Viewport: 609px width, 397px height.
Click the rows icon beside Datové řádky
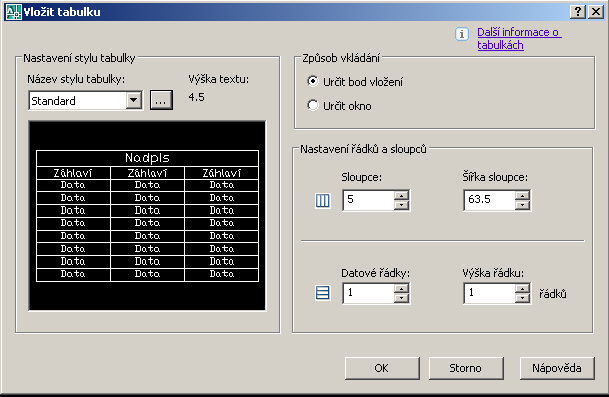coord(322,293)
